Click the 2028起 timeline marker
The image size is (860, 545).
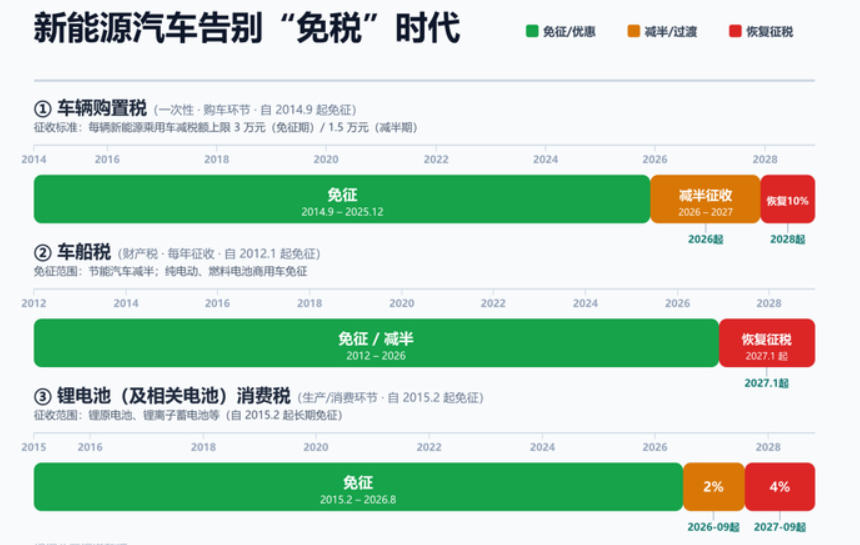[x=788, y=239]
